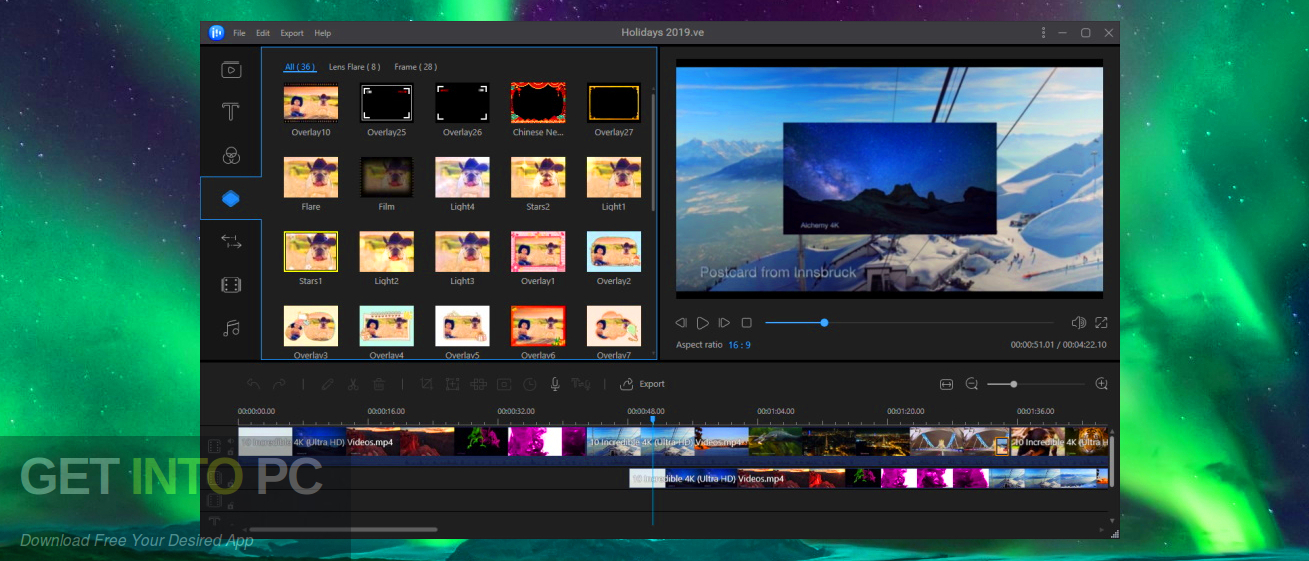Step to the next frame
This screenshot has width=1309, height=561.
[x=725, y=323]
